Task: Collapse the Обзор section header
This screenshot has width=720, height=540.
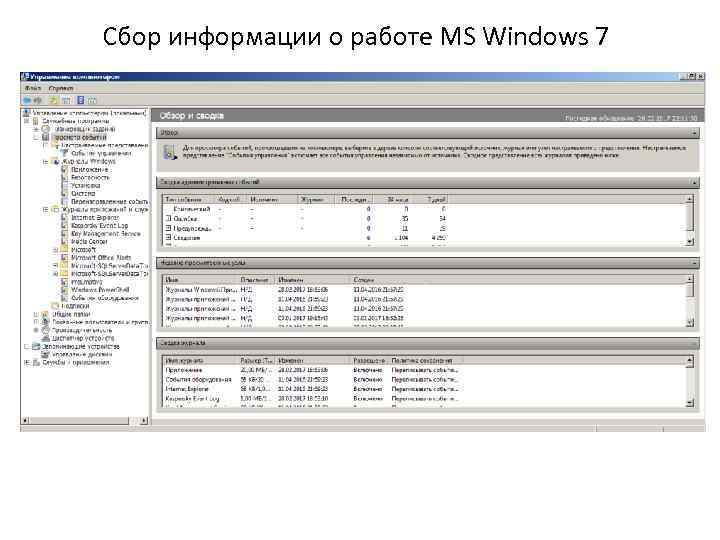Action: point(694,133)
